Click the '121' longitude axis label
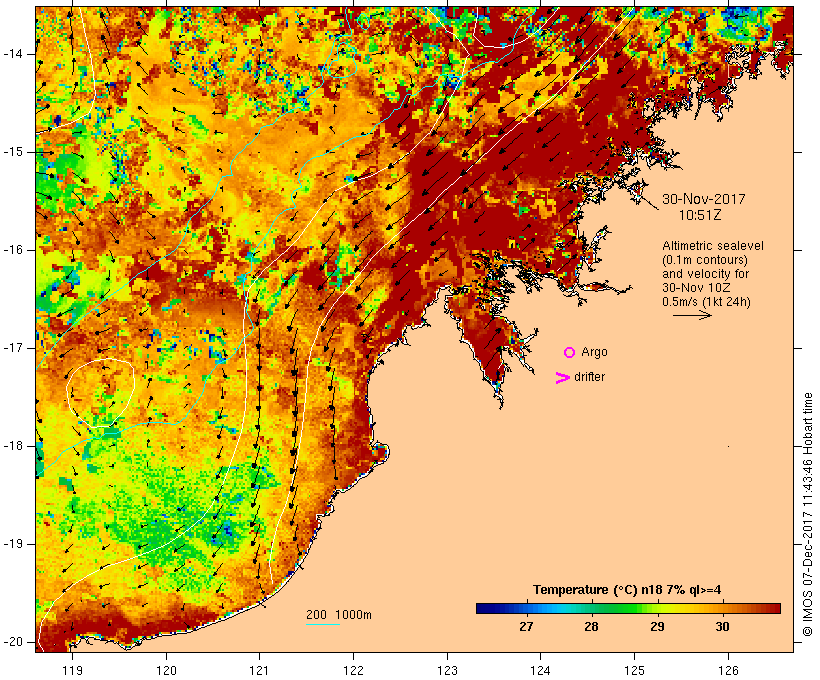 click(259, 670)
